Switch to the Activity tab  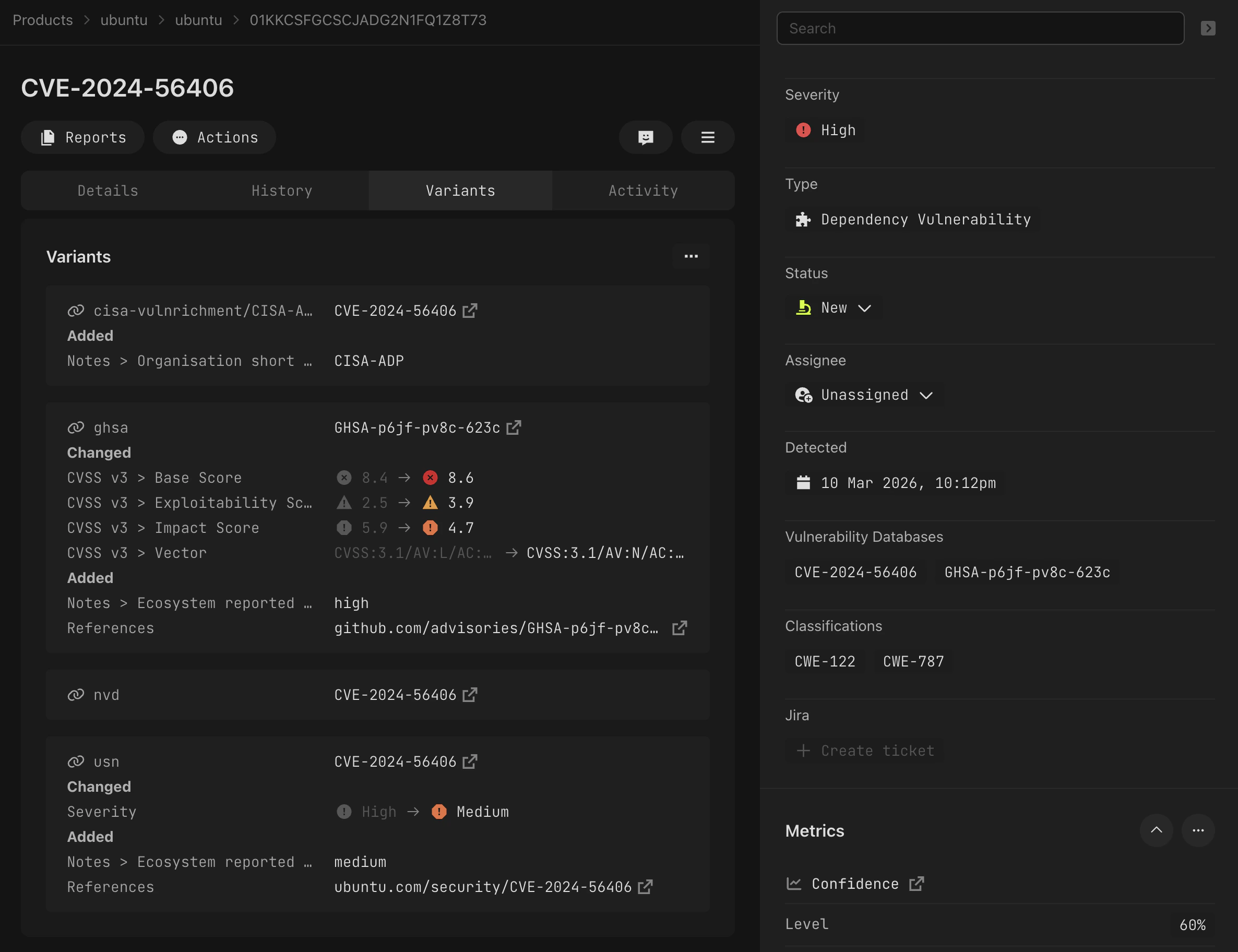pyautogui.click(x=642, y=191)
